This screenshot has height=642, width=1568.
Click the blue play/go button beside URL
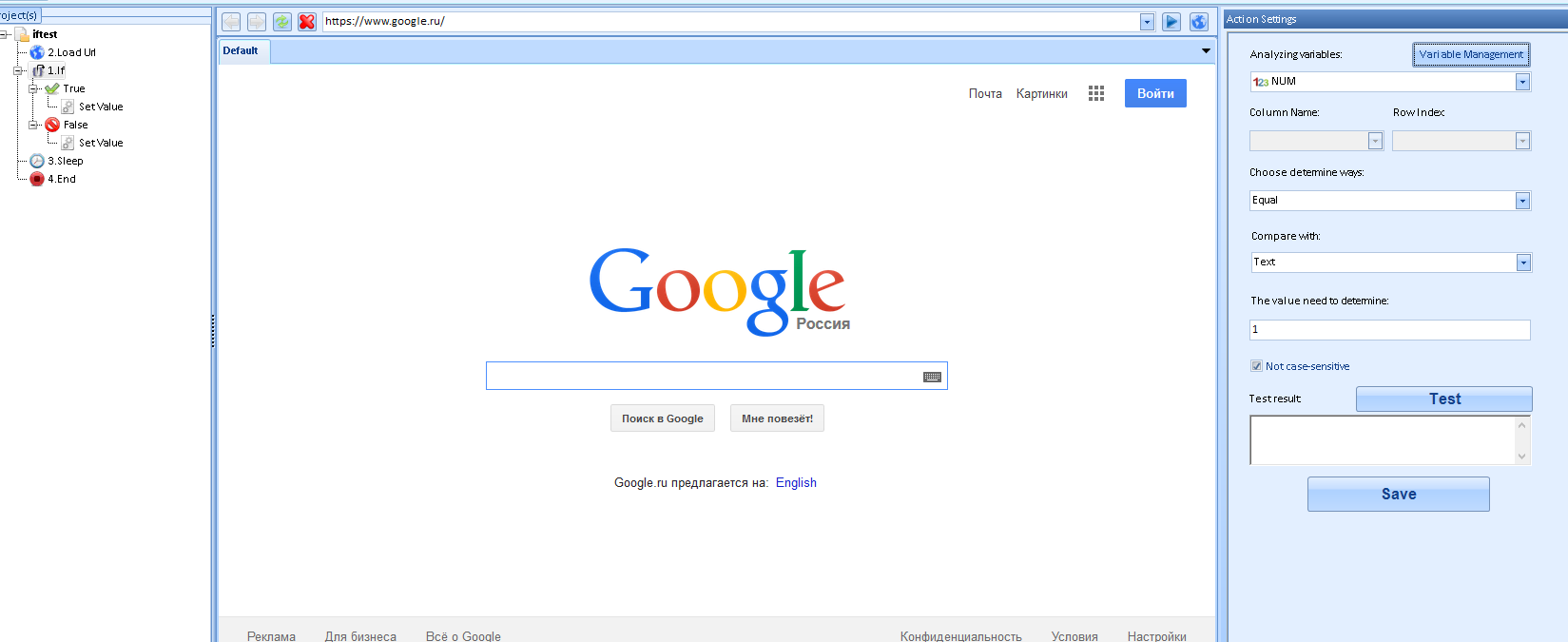point(1171,22)
